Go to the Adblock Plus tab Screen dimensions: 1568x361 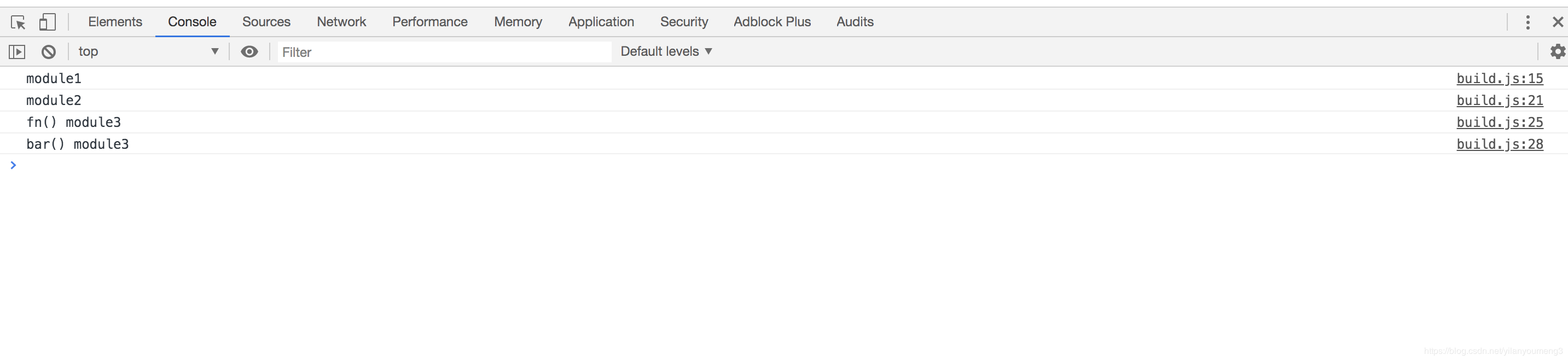click(772, 22)
